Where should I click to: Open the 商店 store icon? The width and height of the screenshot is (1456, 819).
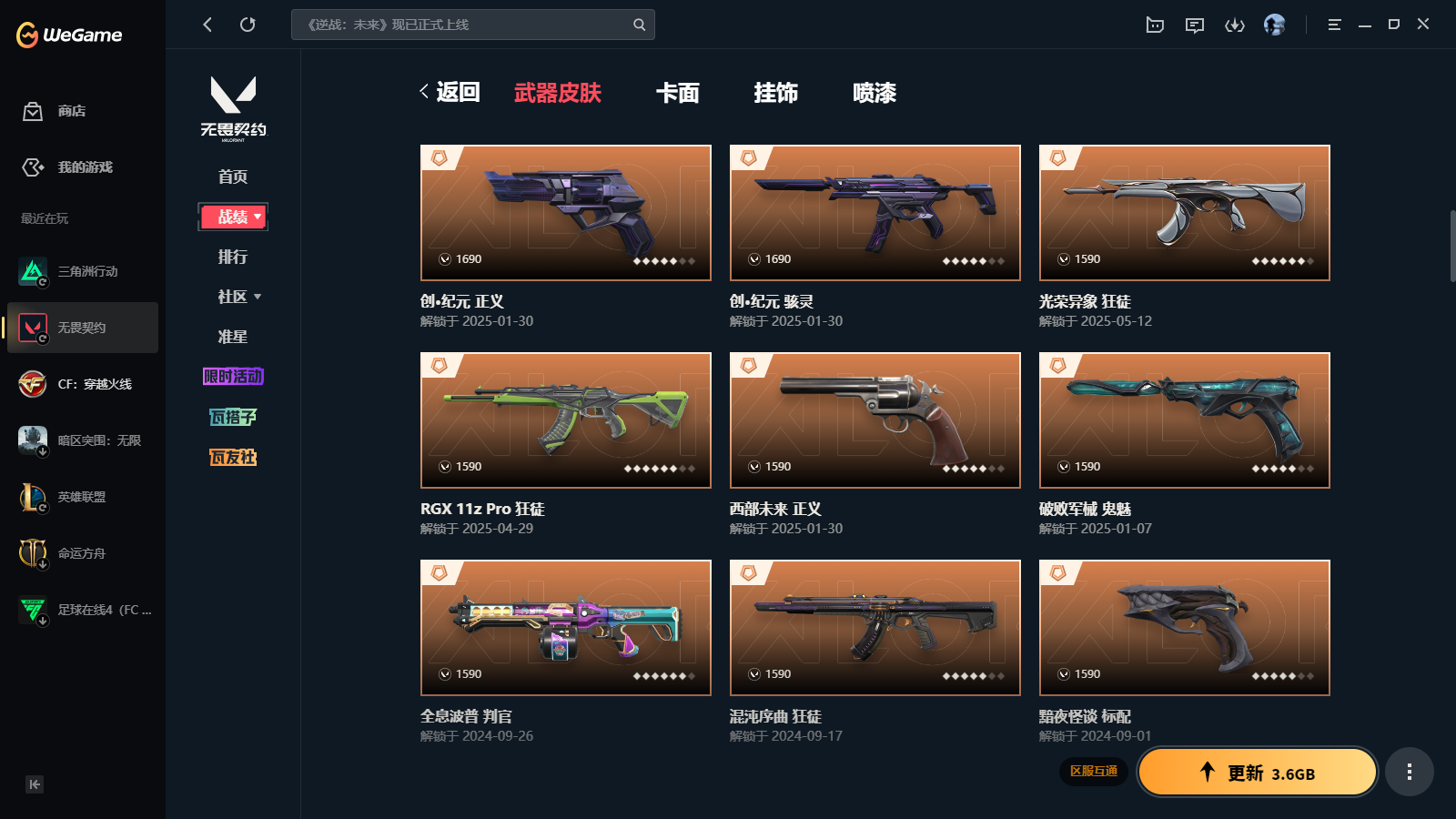point(33,111)
